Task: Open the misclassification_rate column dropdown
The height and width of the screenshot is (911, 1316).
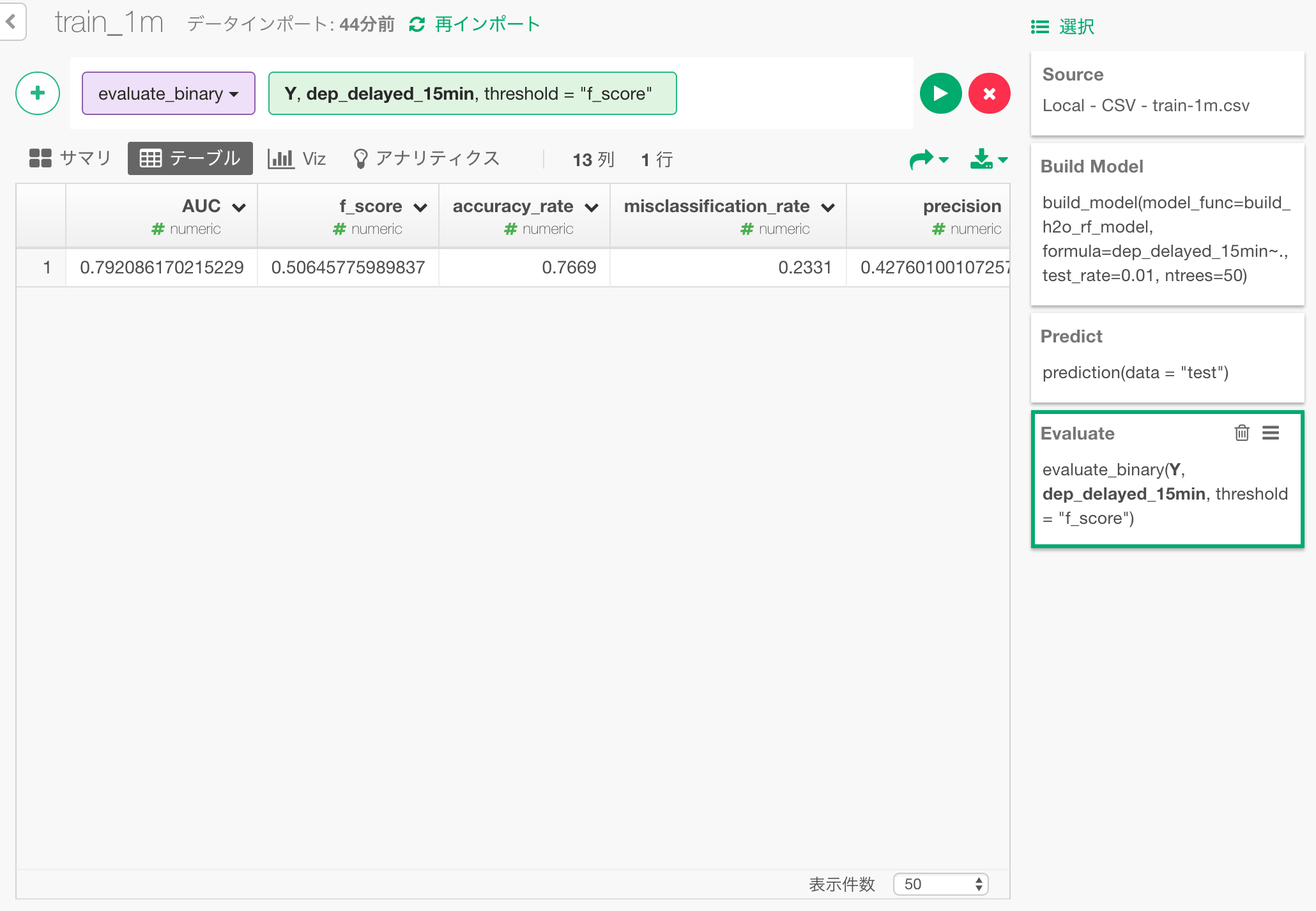Action: [828, 207]
